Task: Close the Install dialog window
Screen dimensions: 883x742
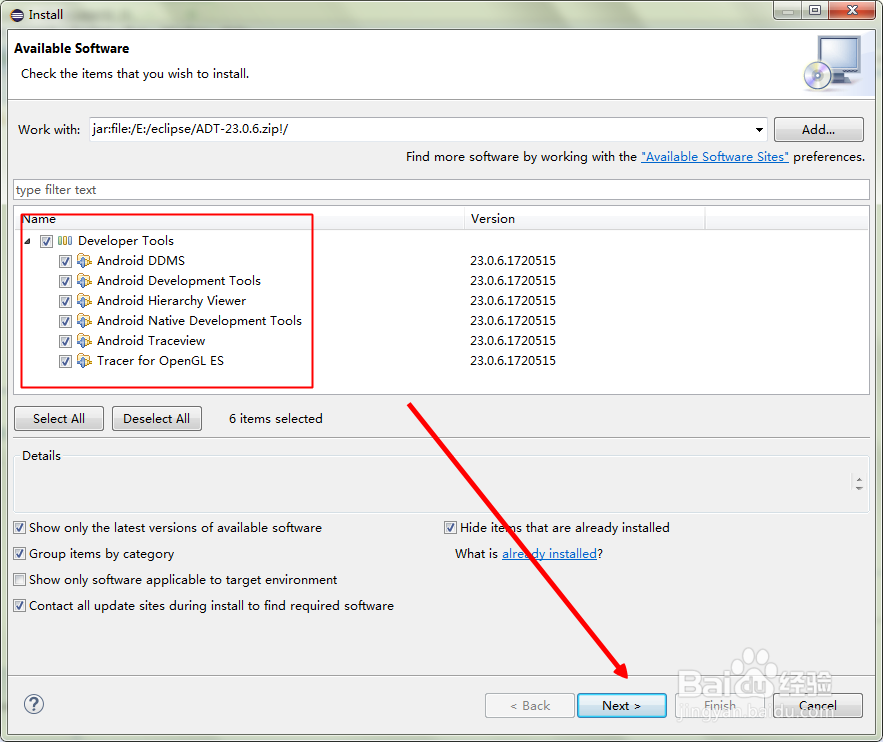Action: (852, 10)
